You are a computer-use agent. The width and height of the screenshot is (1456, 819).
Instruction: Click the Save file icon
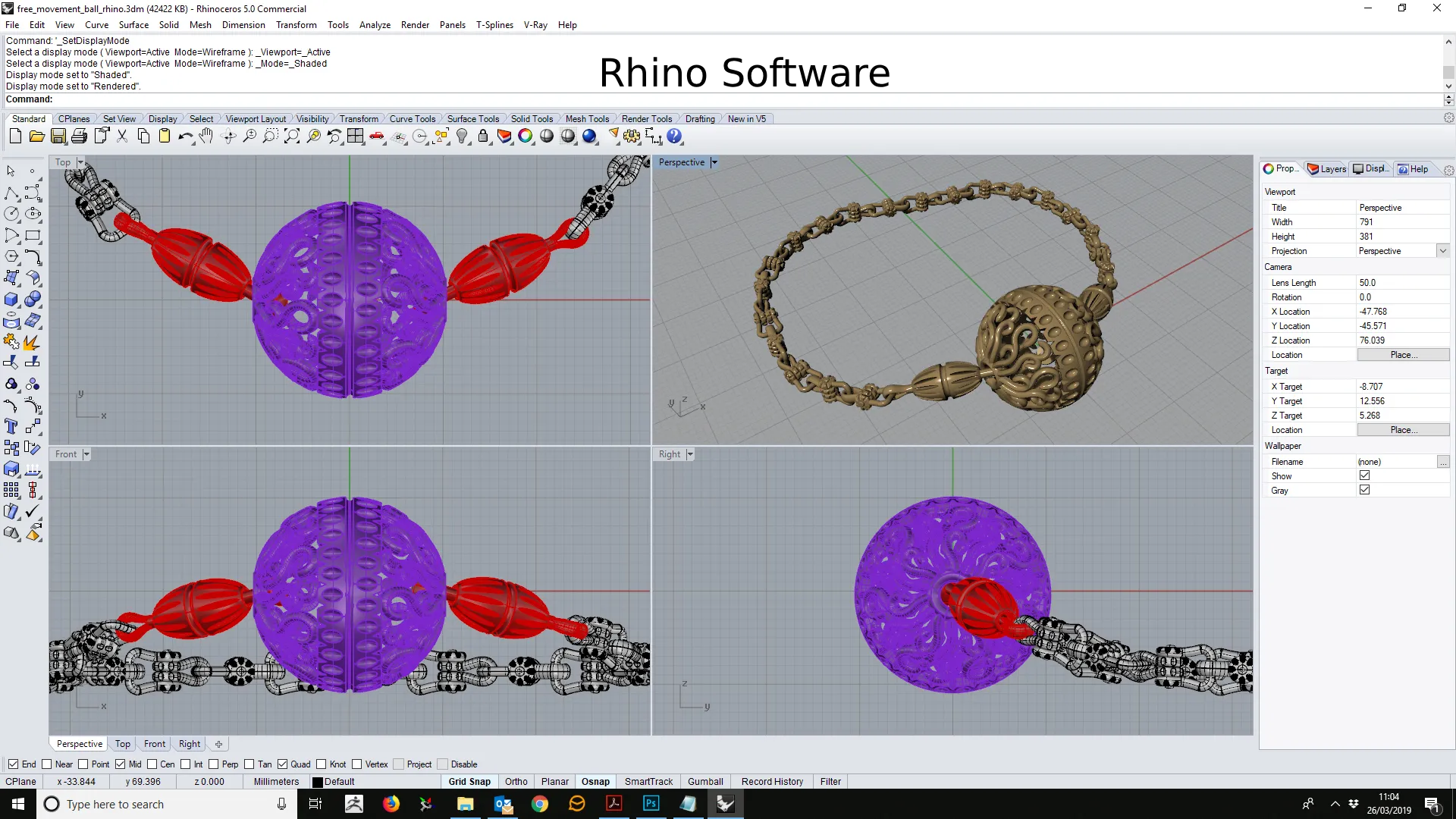click(x=58, y=136)
